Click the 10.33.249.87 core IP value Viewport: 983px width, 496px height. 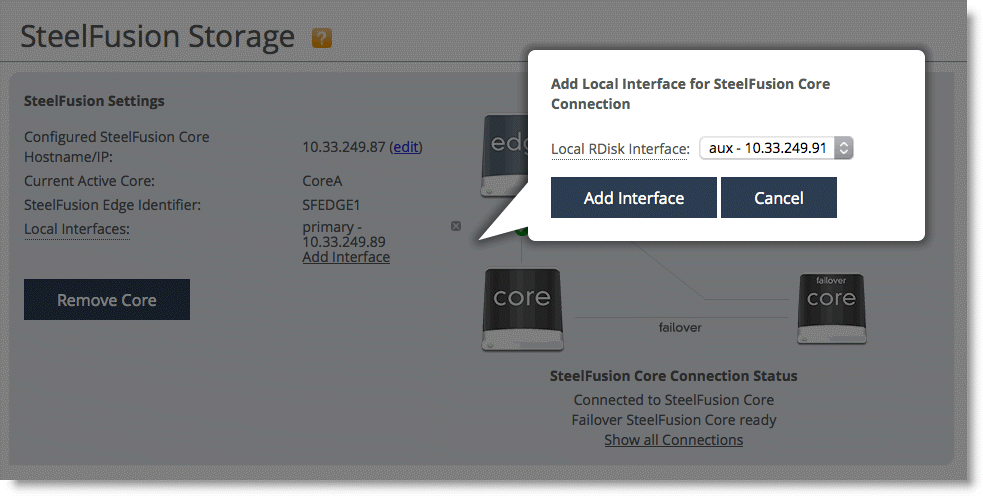click(x=344, y=147)
